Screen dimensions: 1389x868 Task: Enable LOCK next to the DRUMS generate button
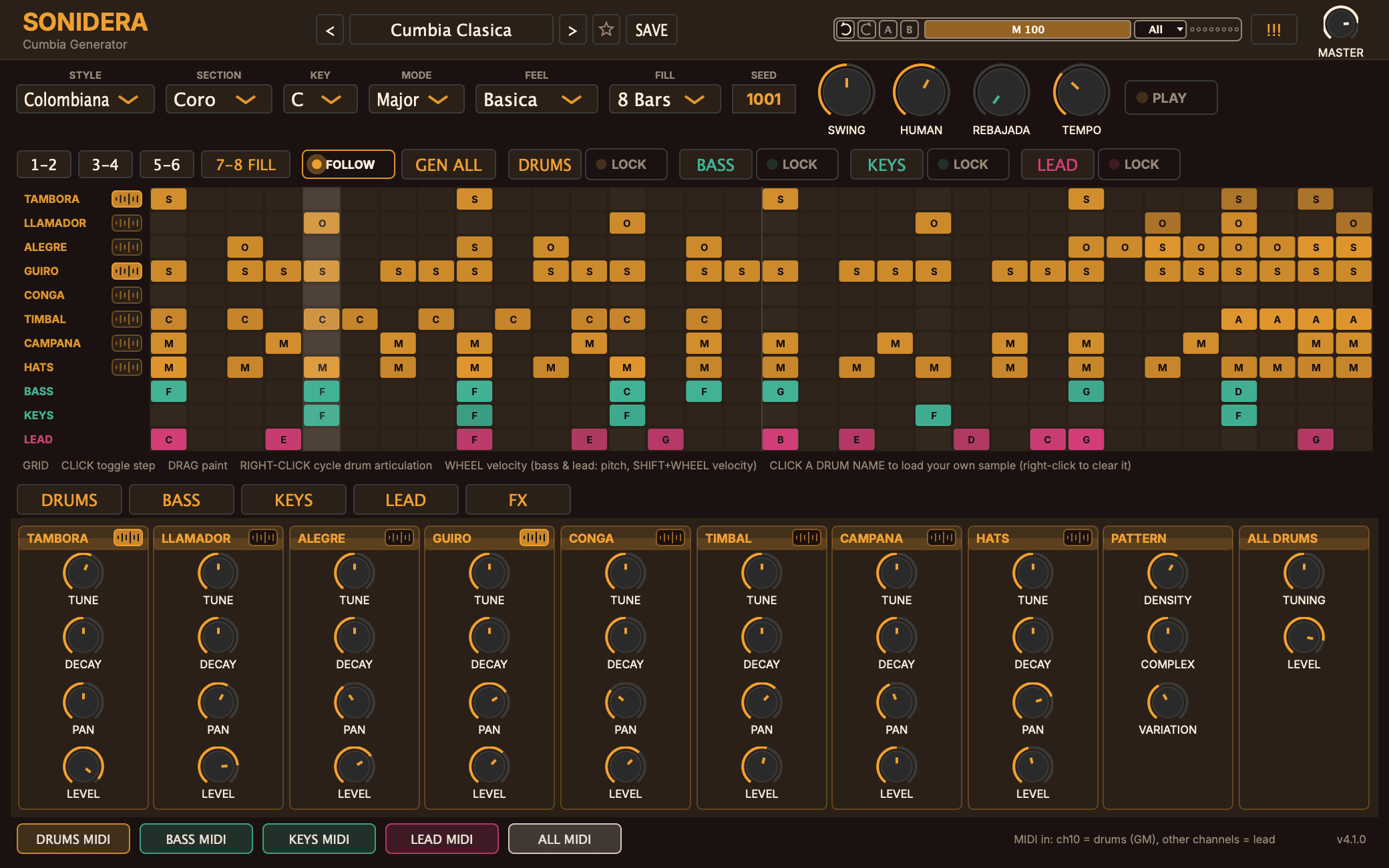pos(626,164)
